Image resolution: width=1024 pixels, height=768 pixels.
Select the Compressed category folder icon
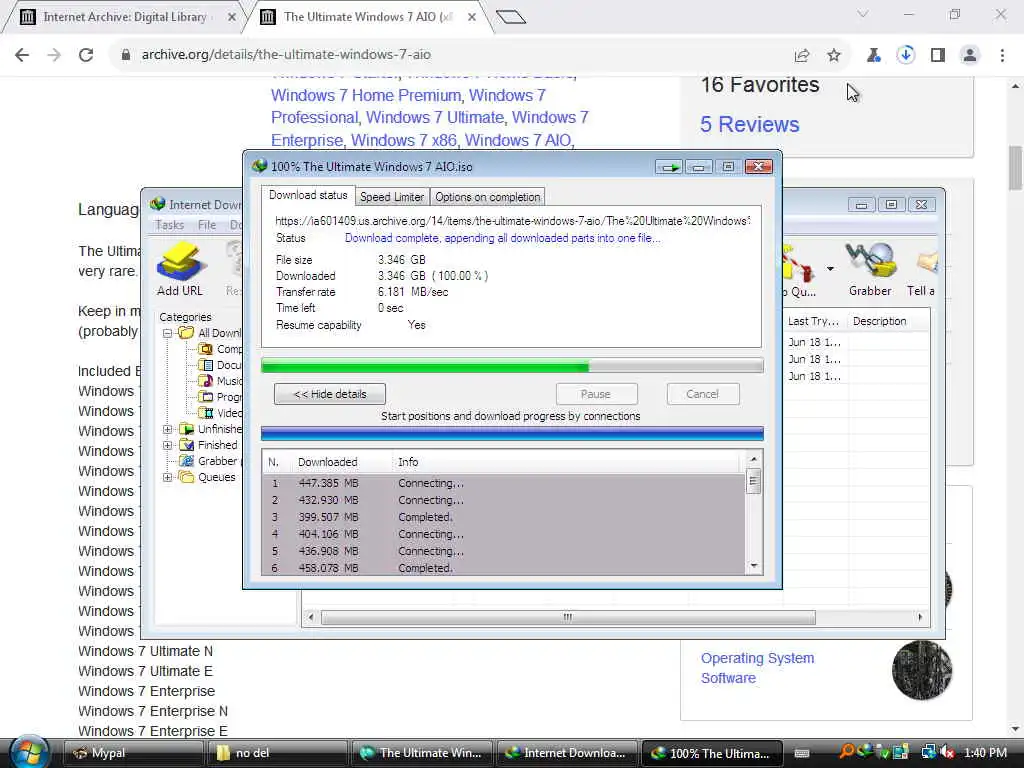(206, 349)
